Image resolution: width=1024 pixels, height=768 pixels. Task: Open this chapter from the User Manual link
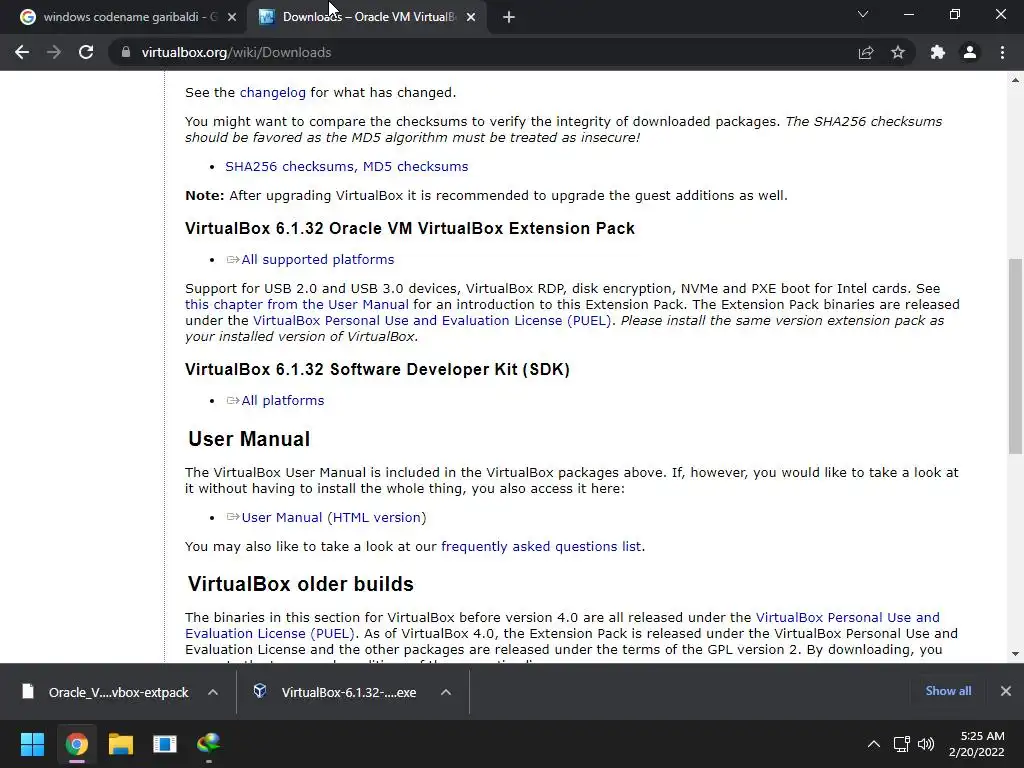pyautogui.click(x=296, y=305)
